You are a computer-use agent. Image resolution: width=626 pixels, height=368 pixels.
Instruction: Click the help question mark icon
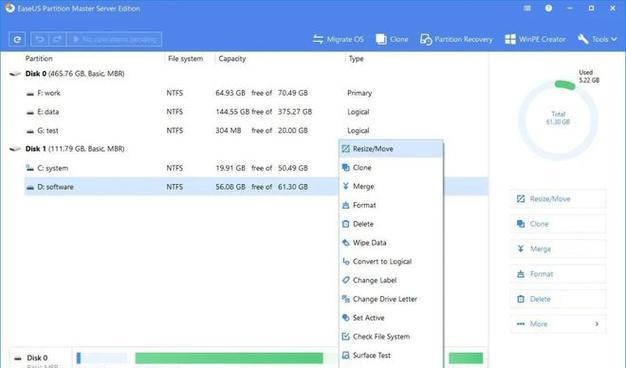point(549,8)
